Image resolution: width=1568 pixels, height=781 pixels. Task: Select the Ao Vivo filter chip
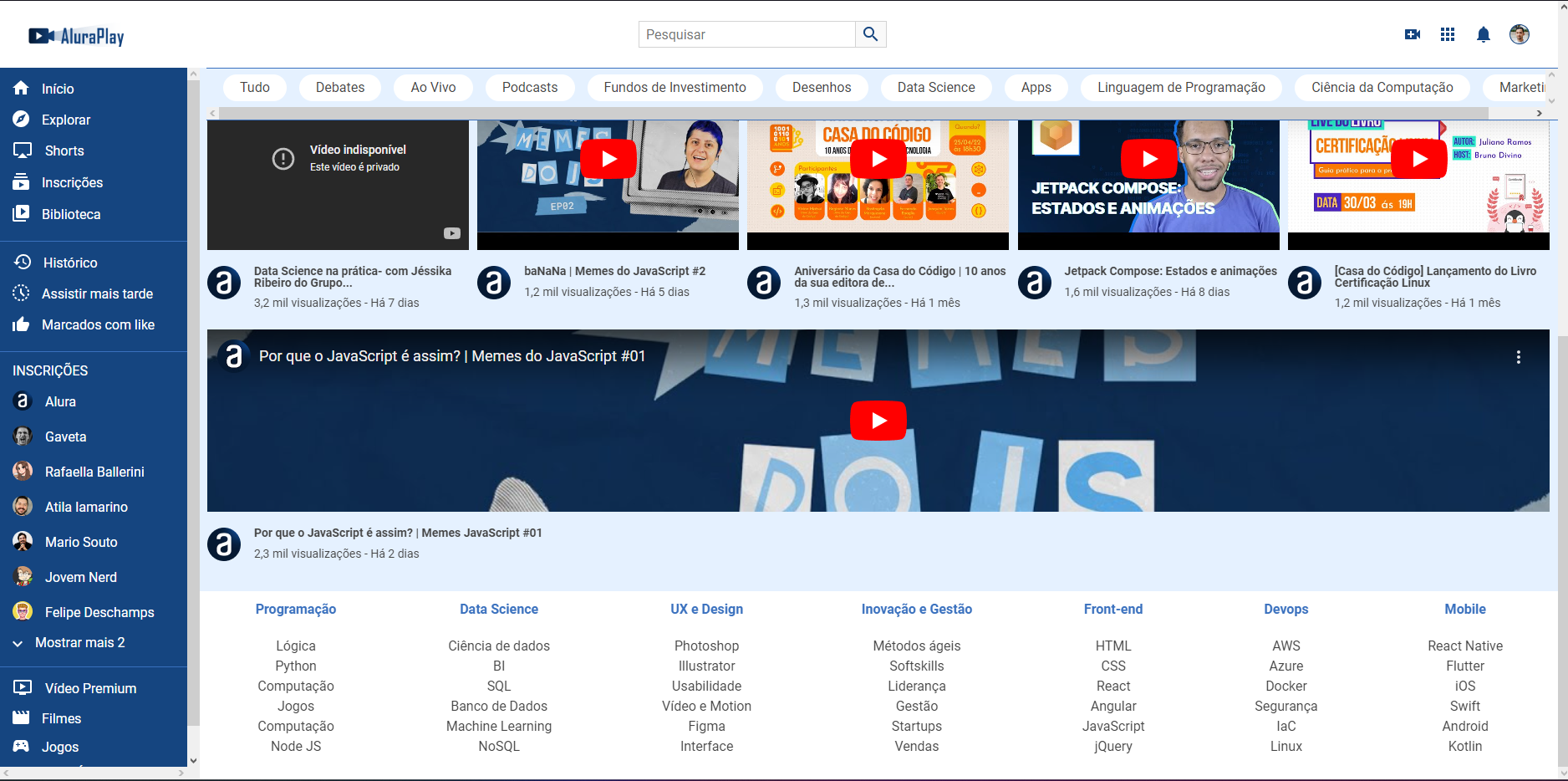(x=433, y=87)
